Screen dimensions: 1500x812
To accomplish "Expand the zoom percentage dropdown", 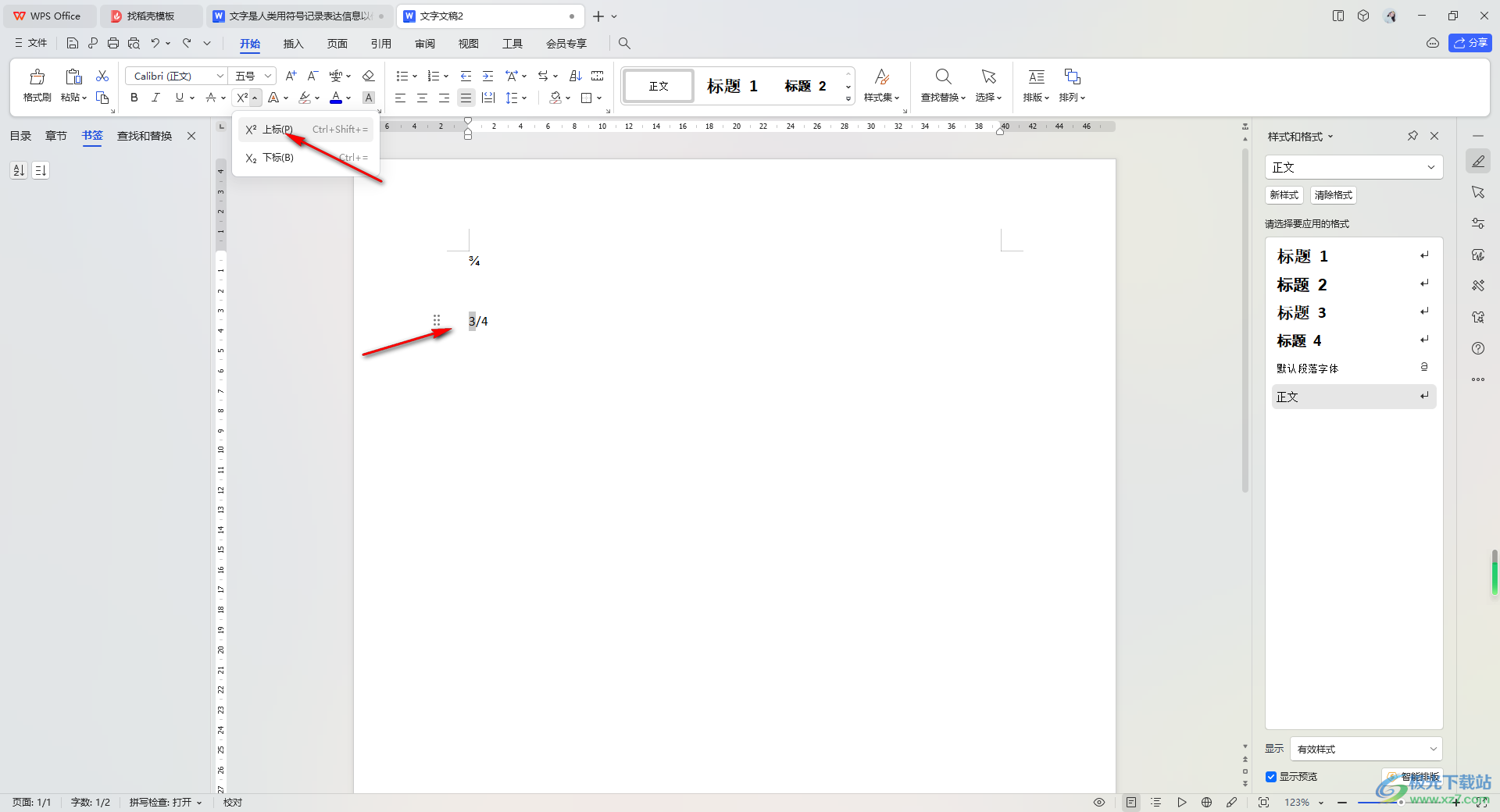I will coord(1321,803).
